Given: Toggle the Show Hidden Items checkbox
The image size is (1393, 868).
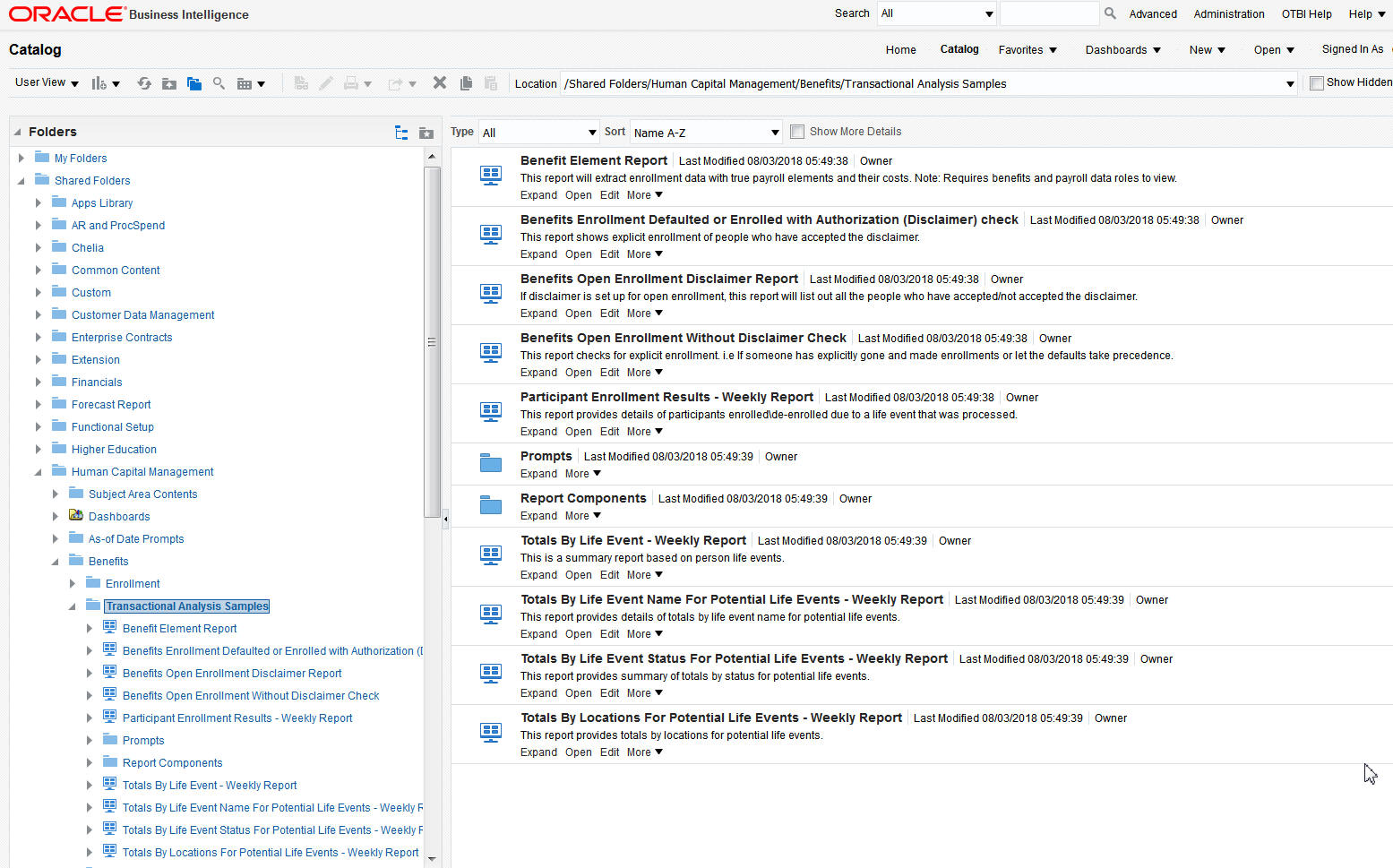Looking at the screenshot, I should click(x=1316, y=83).
